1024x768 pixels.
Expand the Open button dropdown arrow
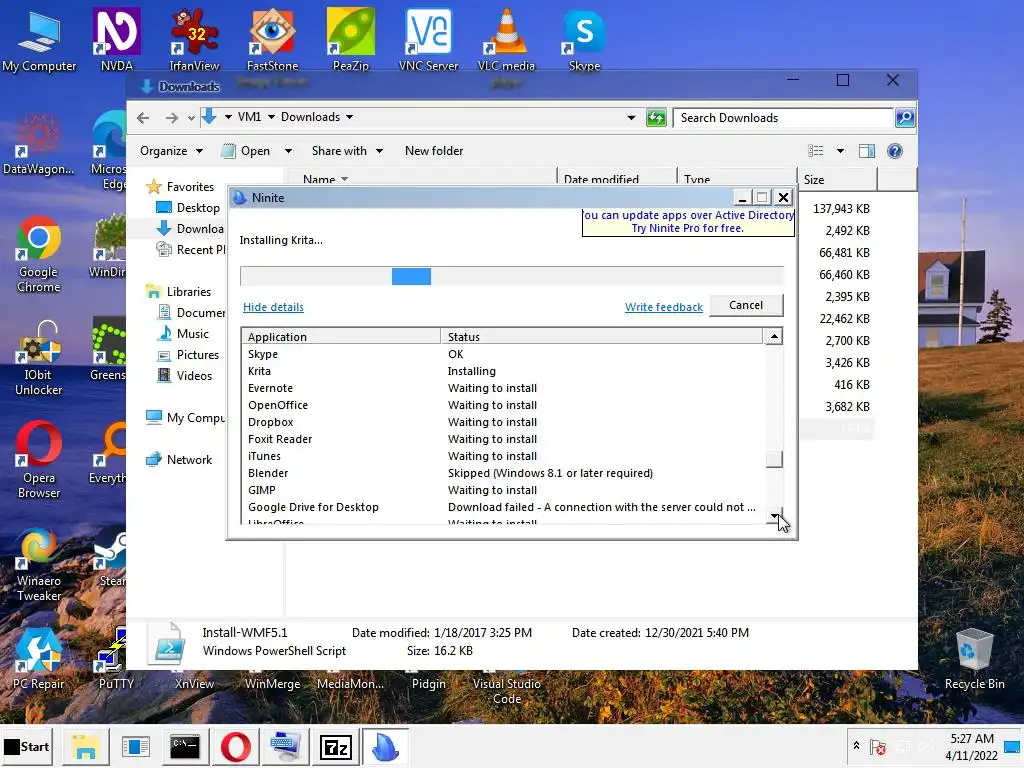point(288,151)
